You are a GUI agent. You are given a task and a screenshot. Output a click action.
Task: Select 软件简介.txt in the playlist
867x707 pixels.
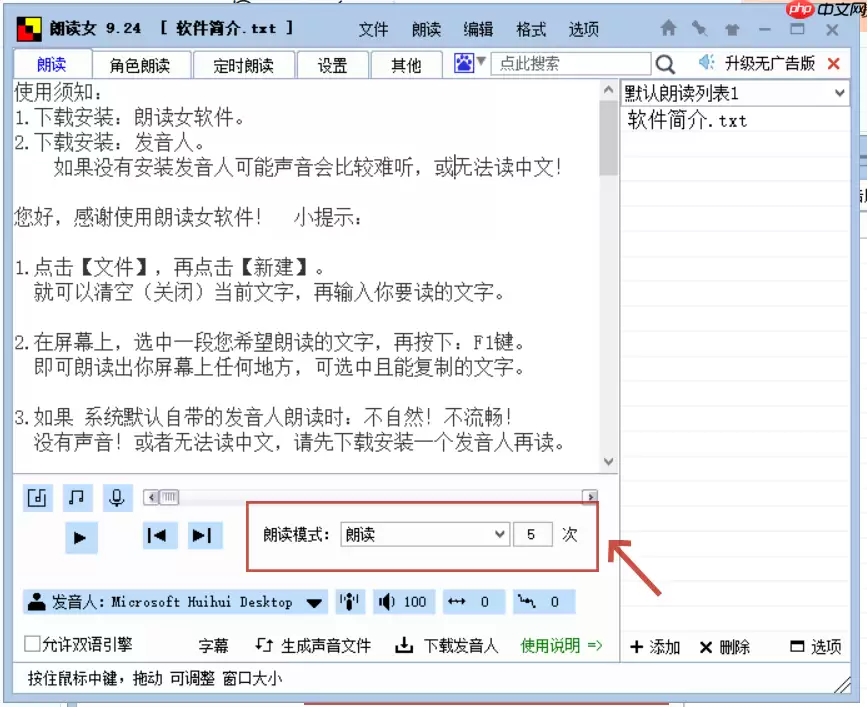point(687,119)
